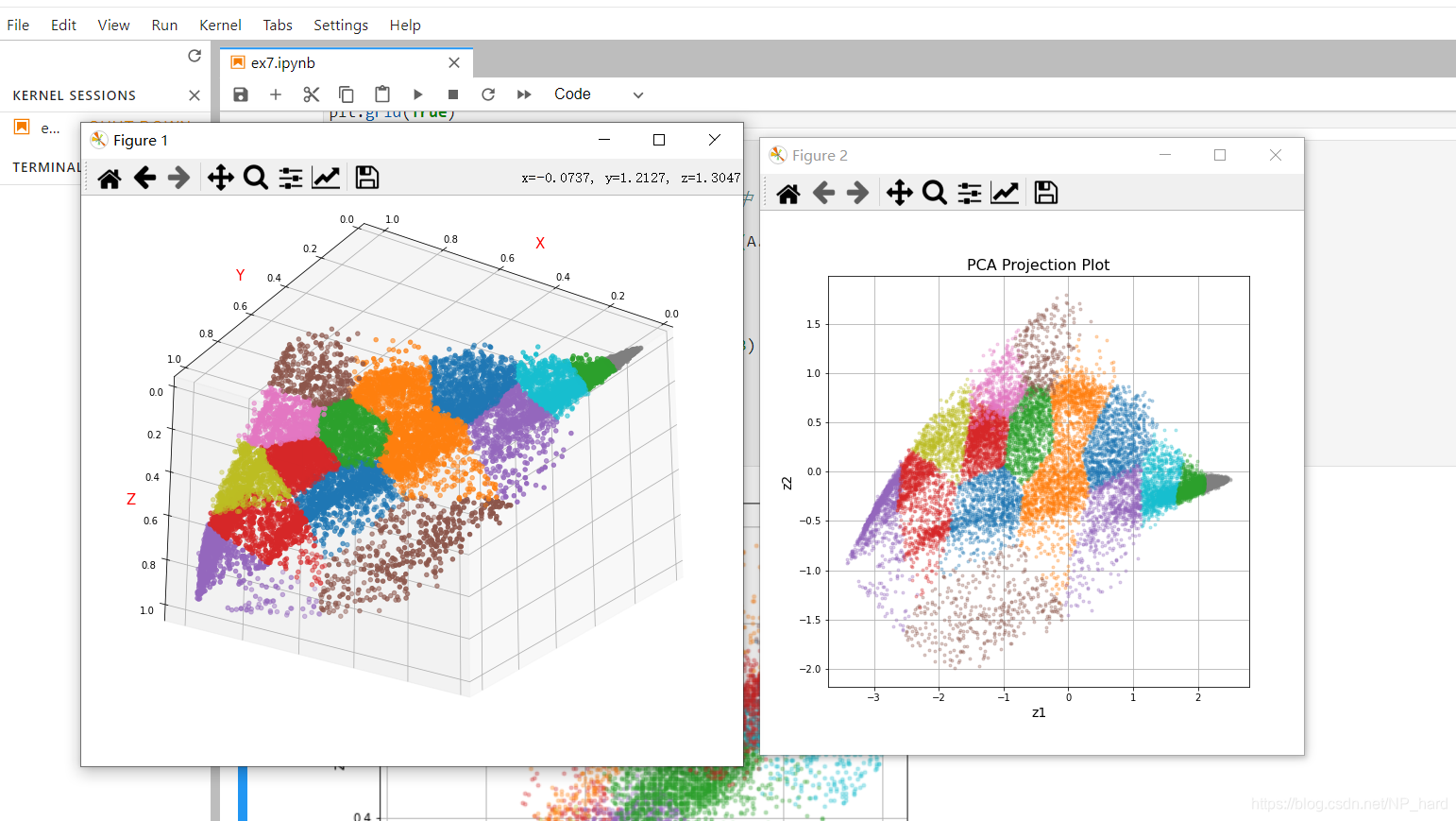This screenshot has height=821, width=1456.
Task: Go back to previous view in Figure 1
Action: [144, 178]
